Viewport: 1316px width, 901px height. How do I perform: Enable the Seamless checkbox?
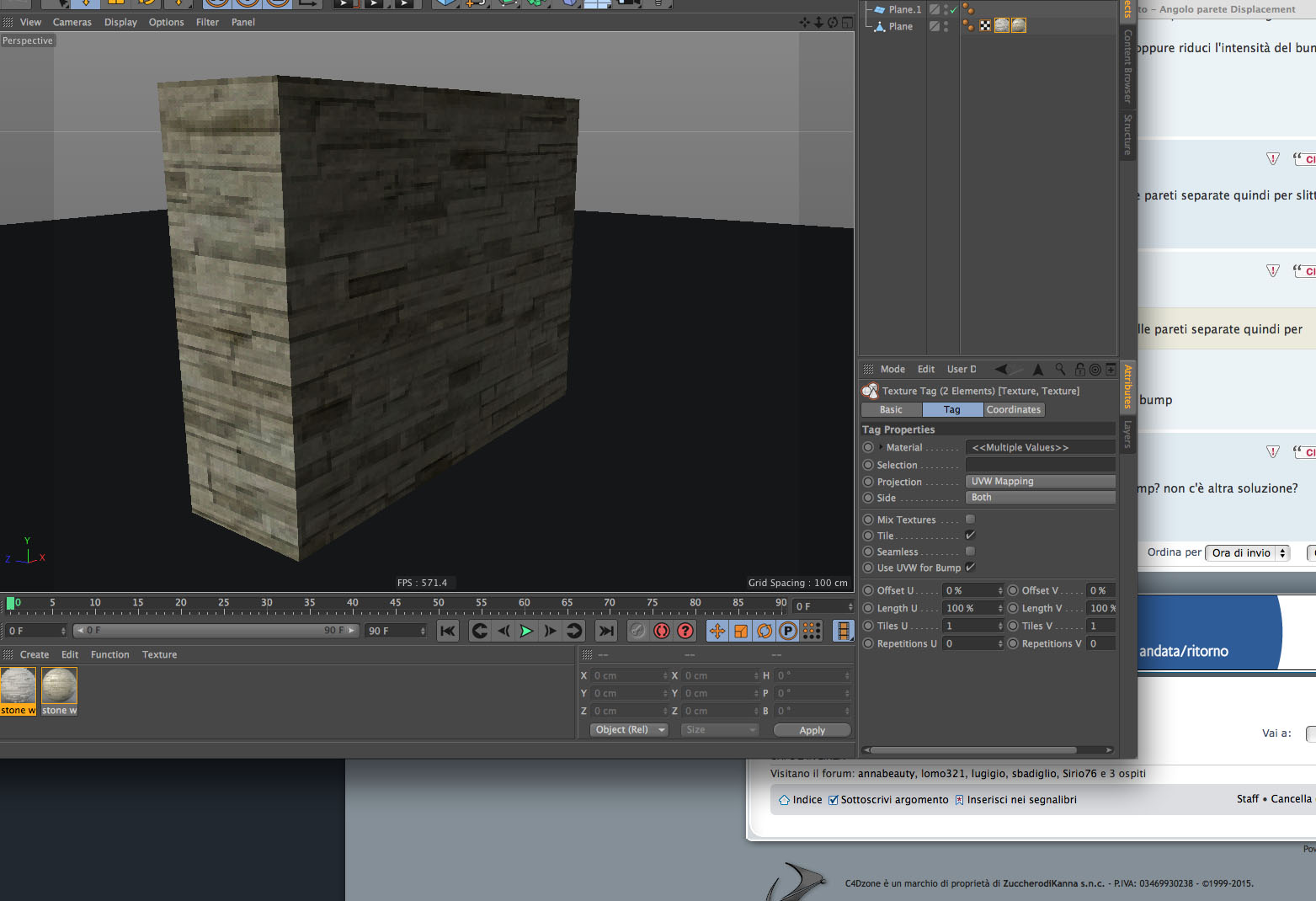(x=970, y=552)
